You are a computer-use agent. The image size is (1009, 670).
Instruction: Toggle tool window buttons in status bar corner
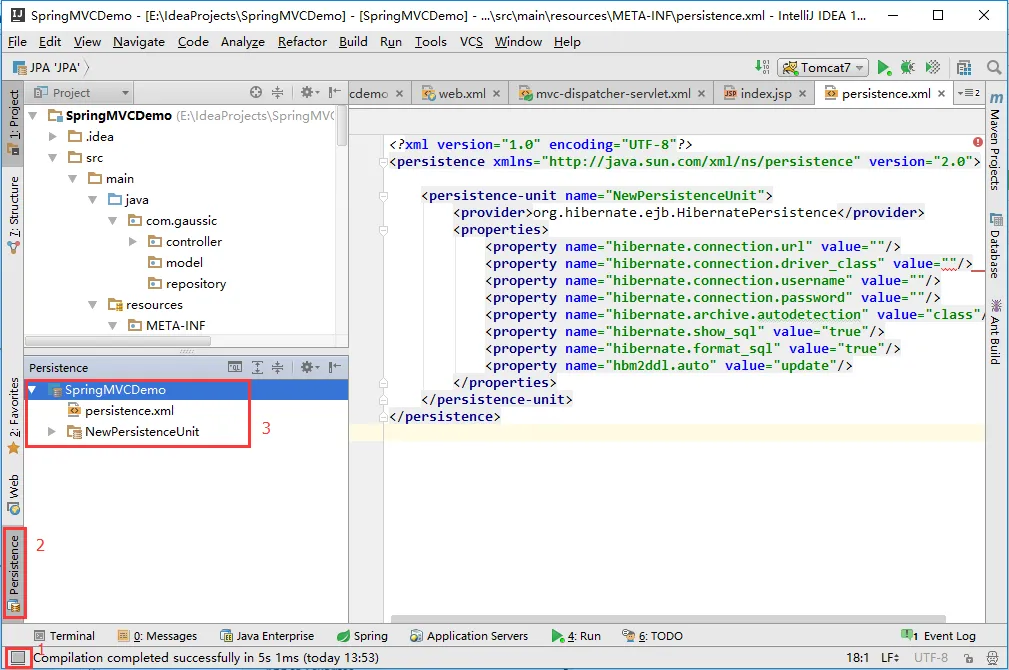[x=18, y=658]
